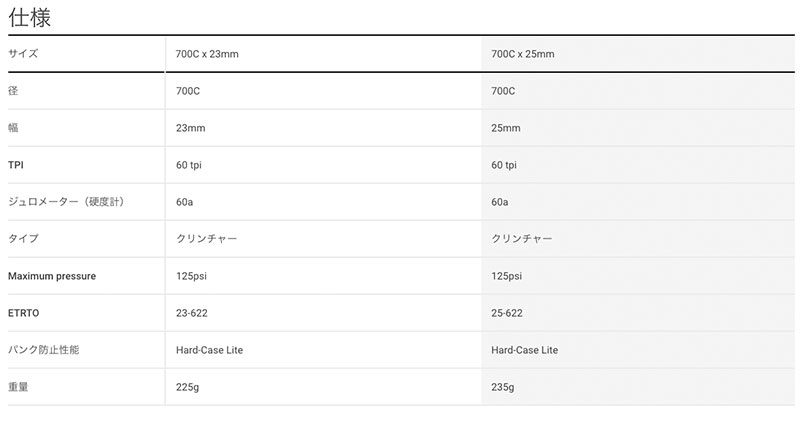800x432 pixels.
Task: Click 125psi in the 23mm column
Action: tap(191, 276)
